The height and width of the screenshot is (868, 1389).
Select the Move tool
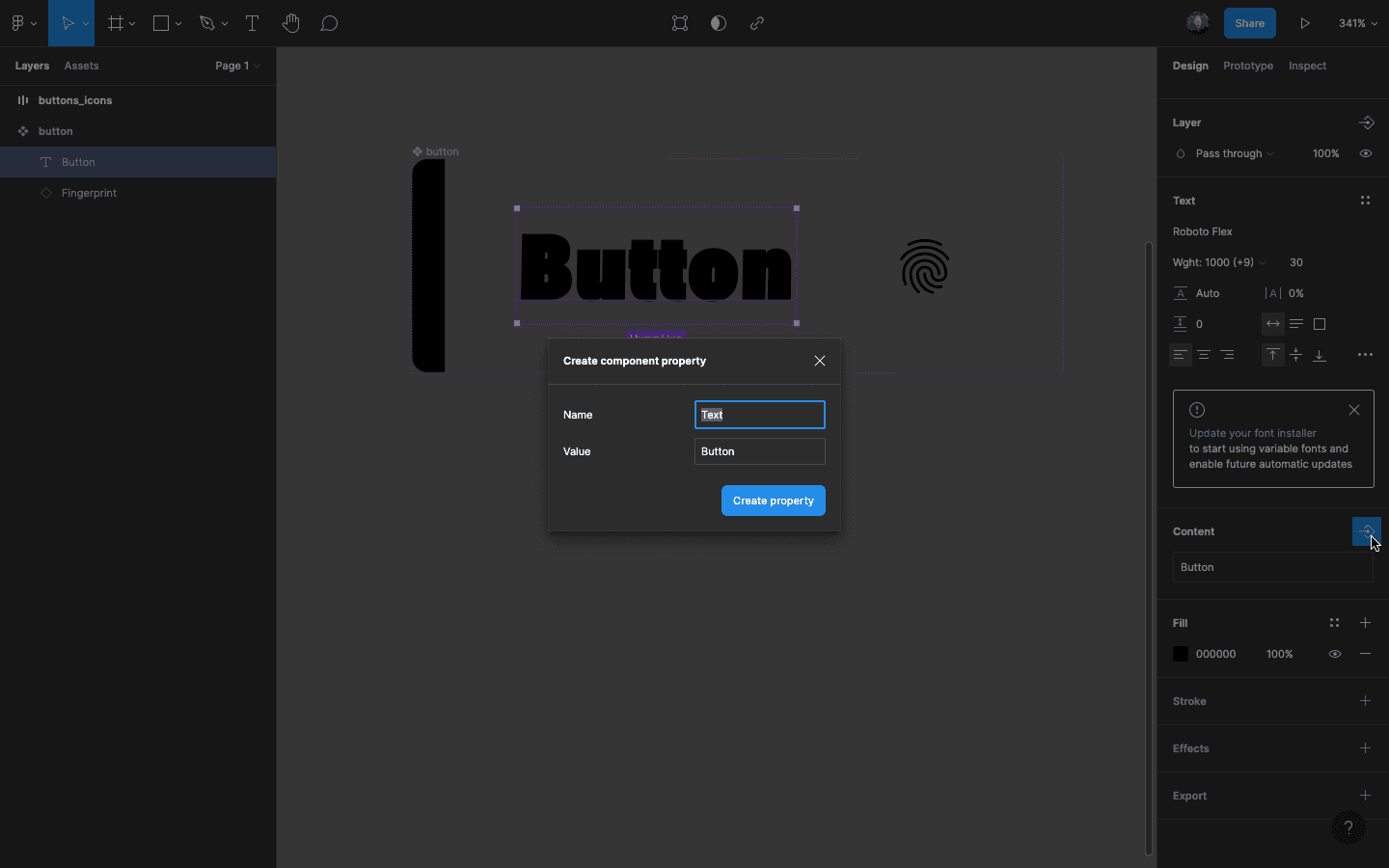click(x=68, y=23)
